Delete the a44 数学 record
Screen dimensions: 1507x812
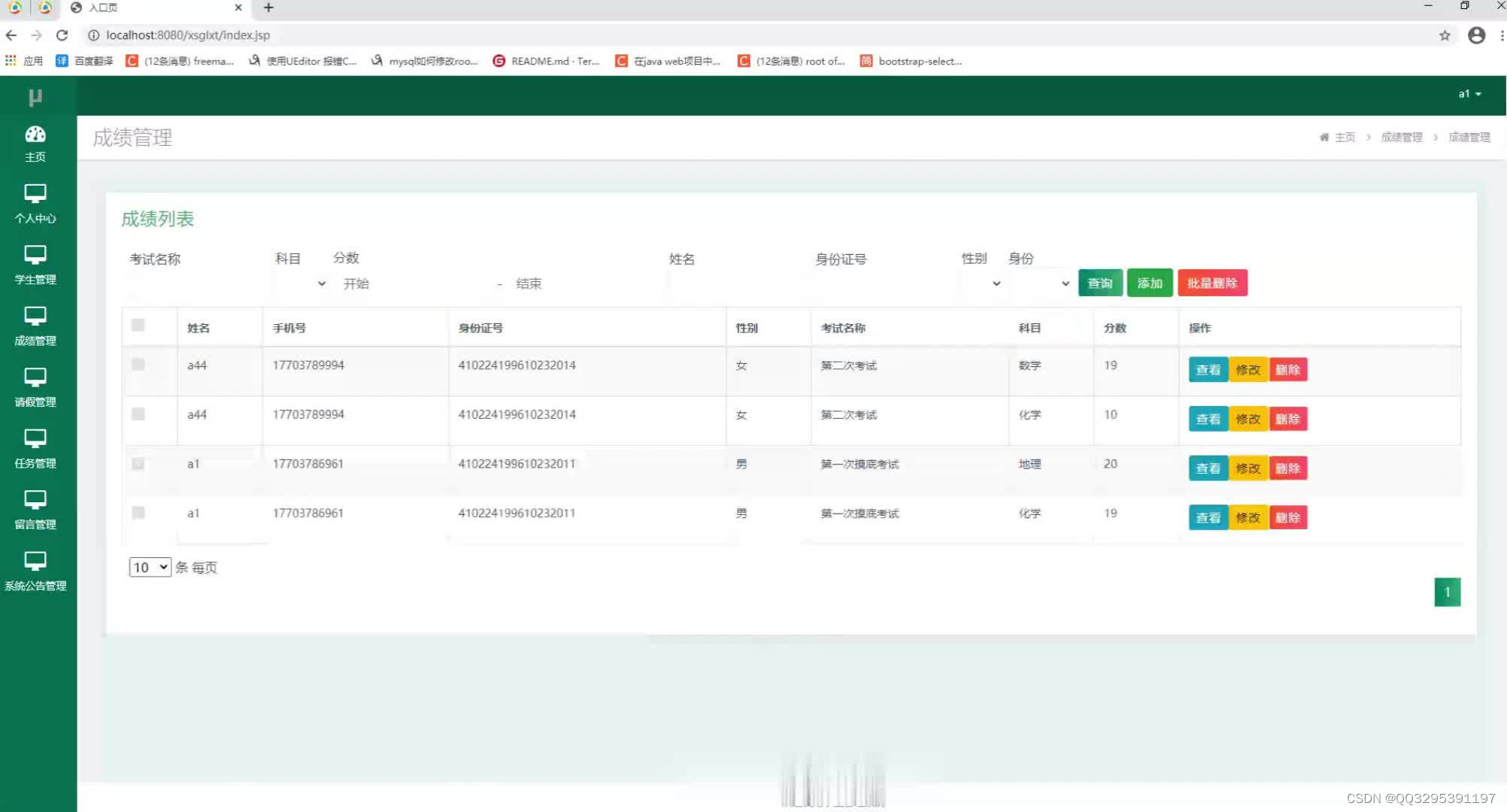1288,370
